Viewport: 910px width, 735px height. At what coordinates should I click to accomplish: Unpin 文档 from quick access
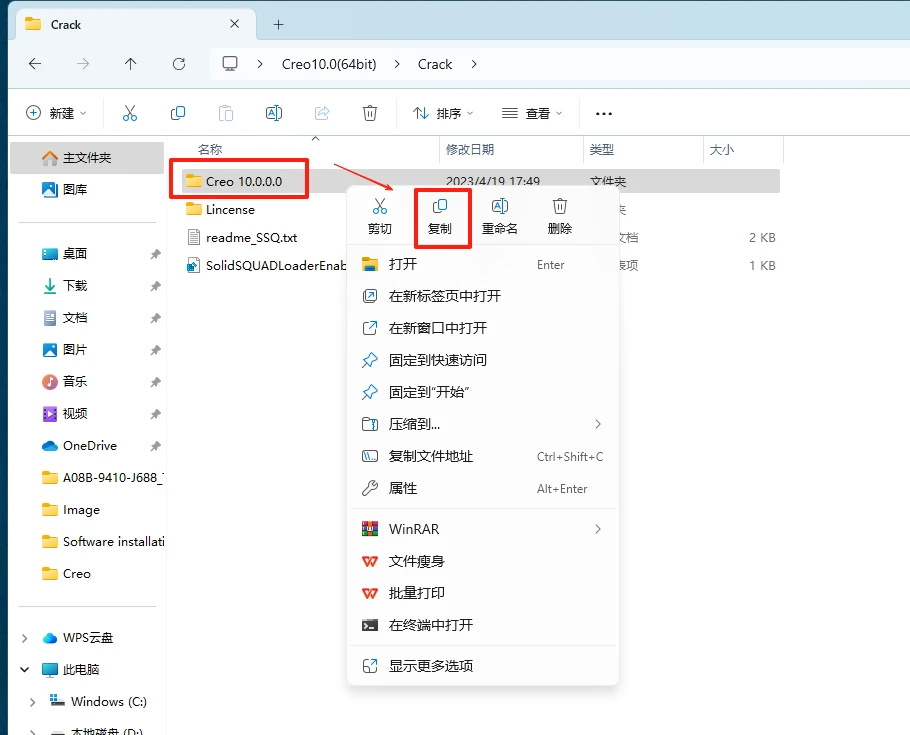pos(156,318)
